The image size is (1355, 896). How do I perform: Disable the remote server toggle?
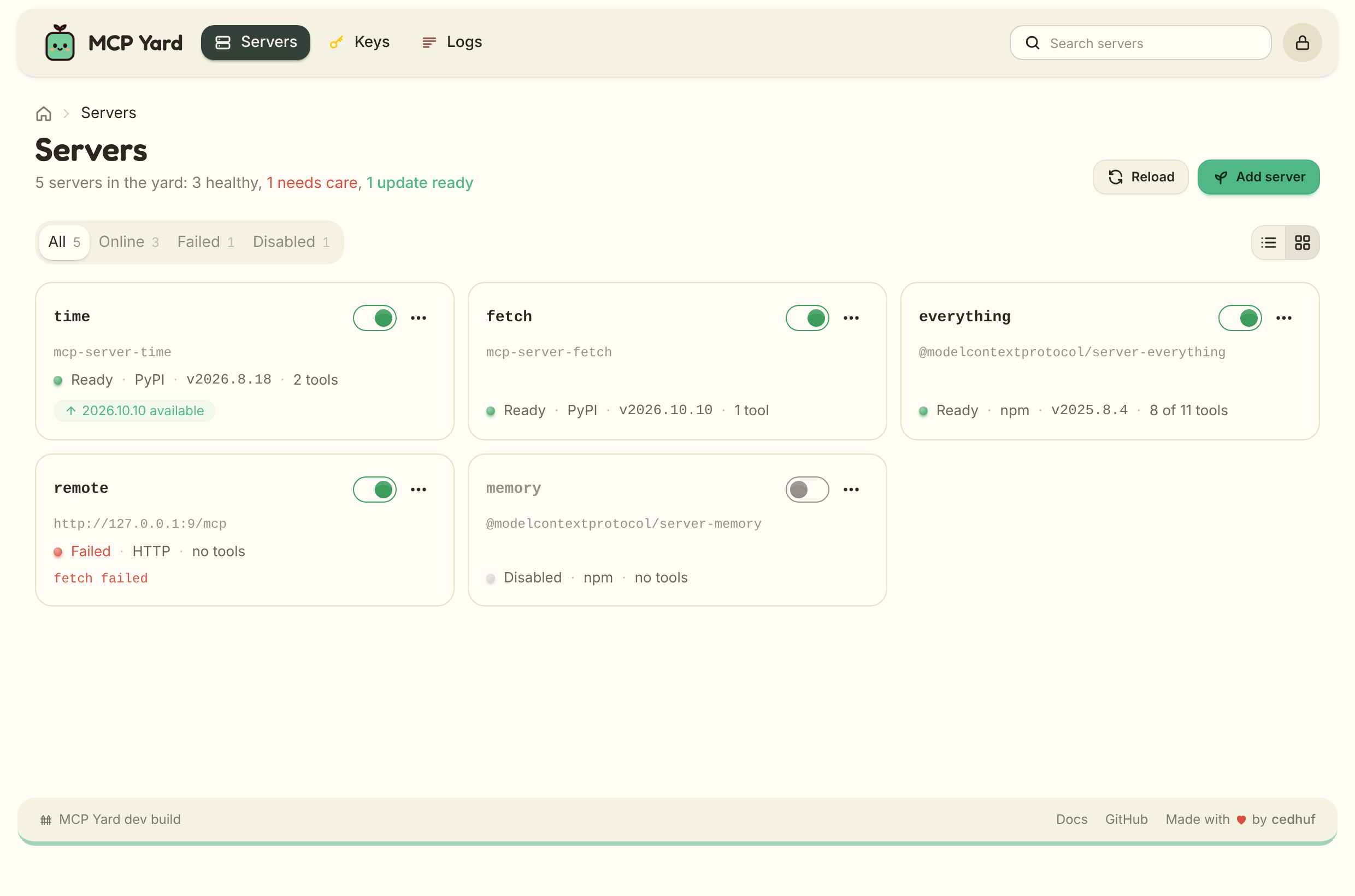pyautogui.click(x=375, y=489)
